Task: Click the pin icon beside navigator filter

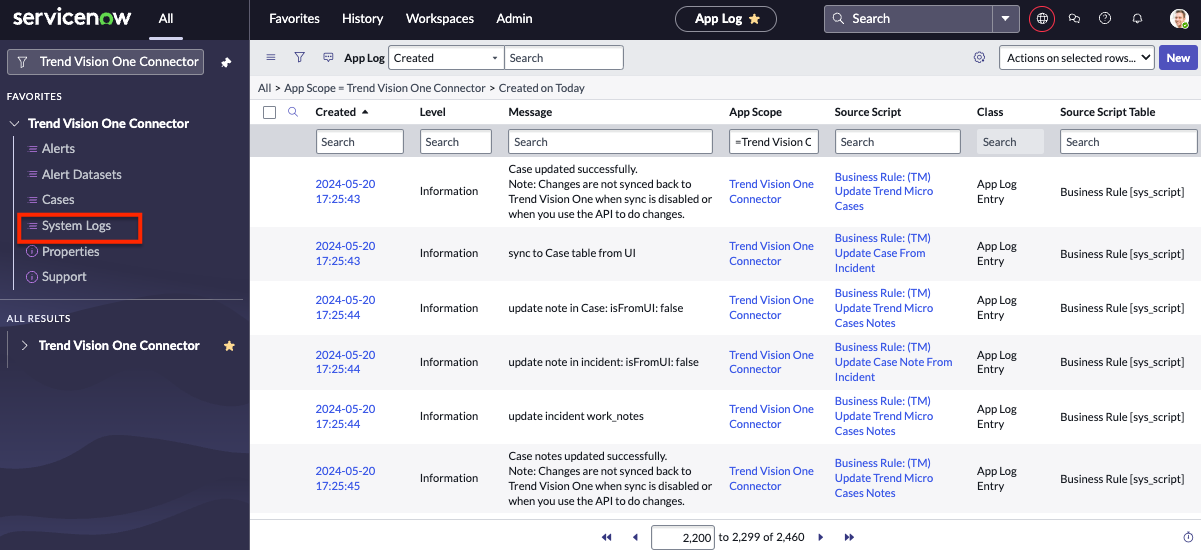Action: click(x=226, y=62)
